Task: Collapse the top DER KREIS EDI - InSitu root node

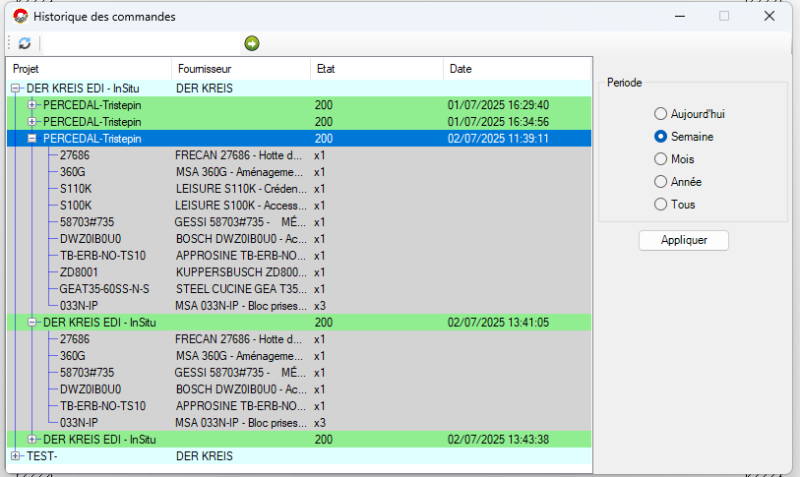Action: pos(16,88)
